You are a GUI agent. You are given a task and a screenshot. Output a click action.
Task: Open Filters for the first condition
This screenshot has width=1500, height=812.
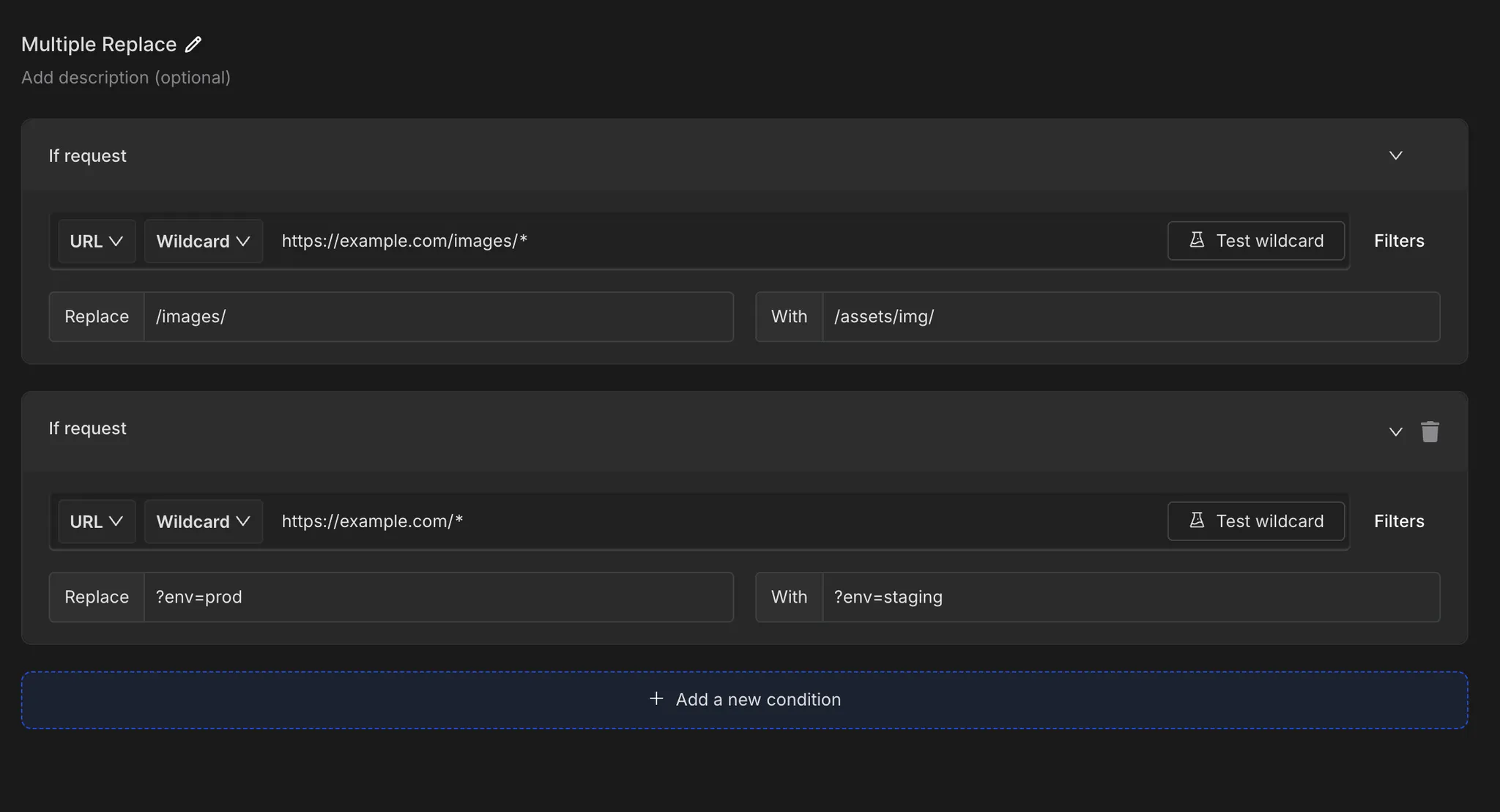click(x=1398, y=241)
